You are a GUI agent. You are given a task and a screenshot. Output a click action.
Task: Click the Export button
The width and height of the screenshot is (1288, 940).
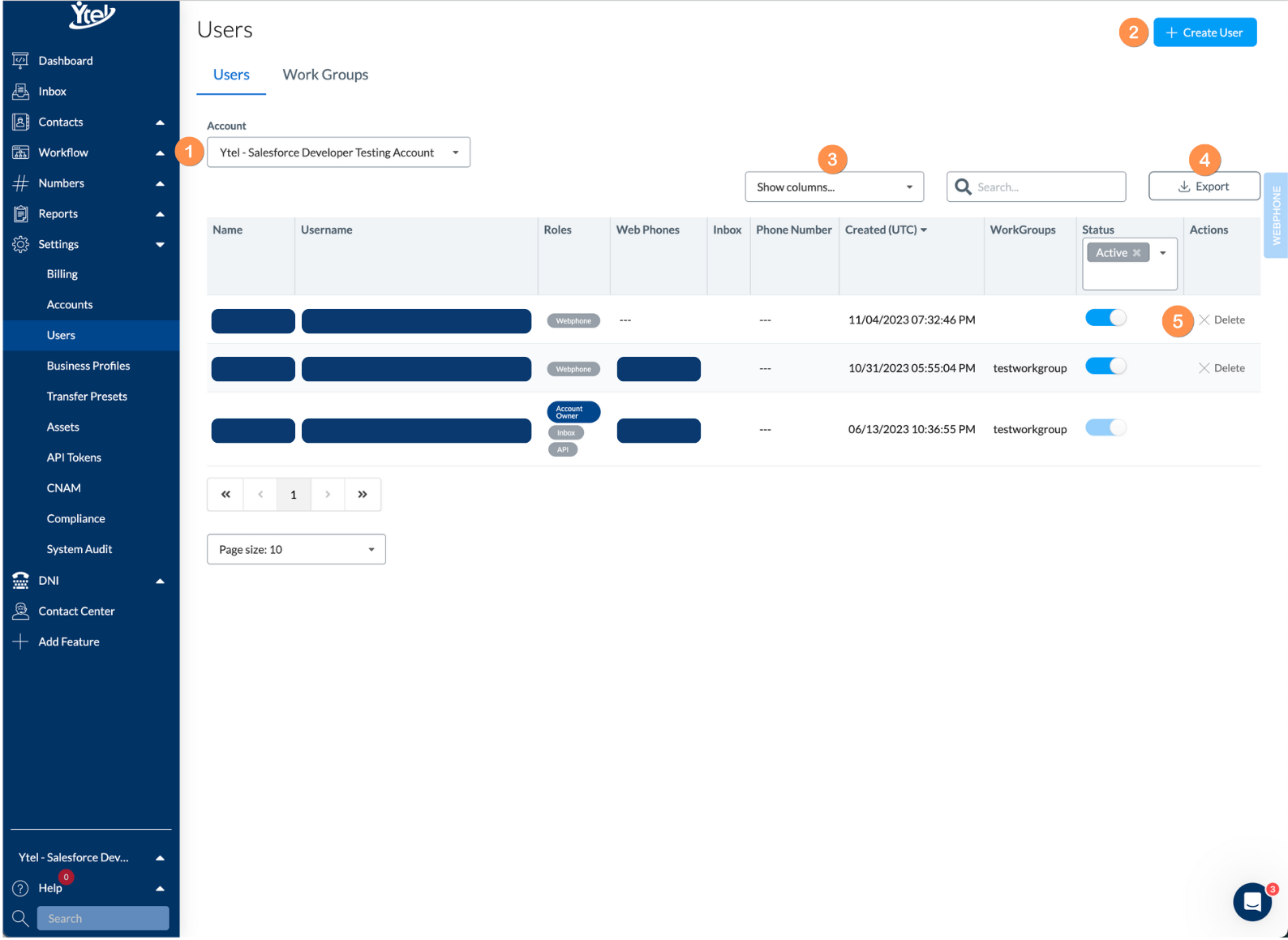click(1204, 187)
